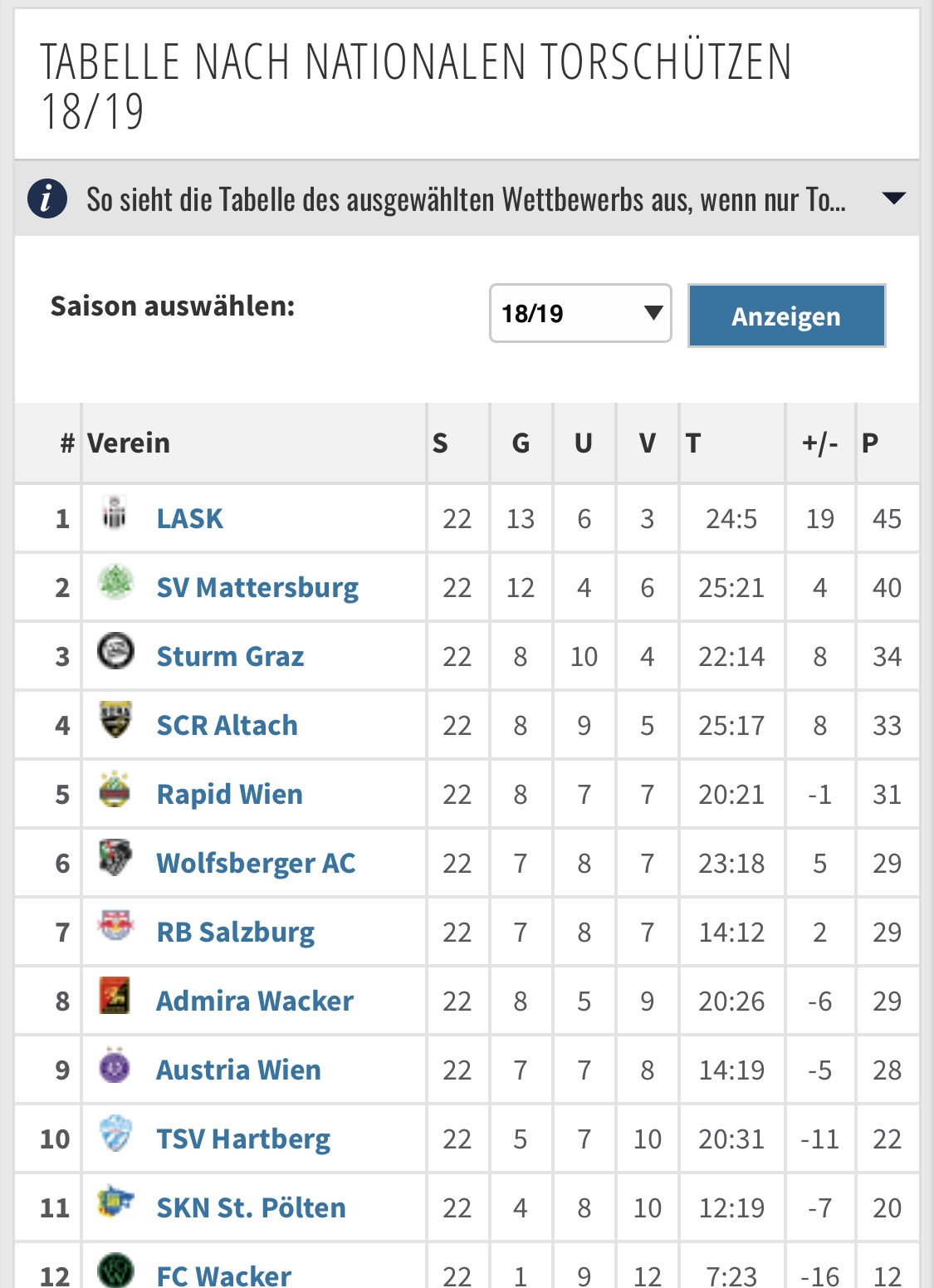Click the Anzeigen button
The width and height of the screenshot is (934, 1288).
point(786,316)
